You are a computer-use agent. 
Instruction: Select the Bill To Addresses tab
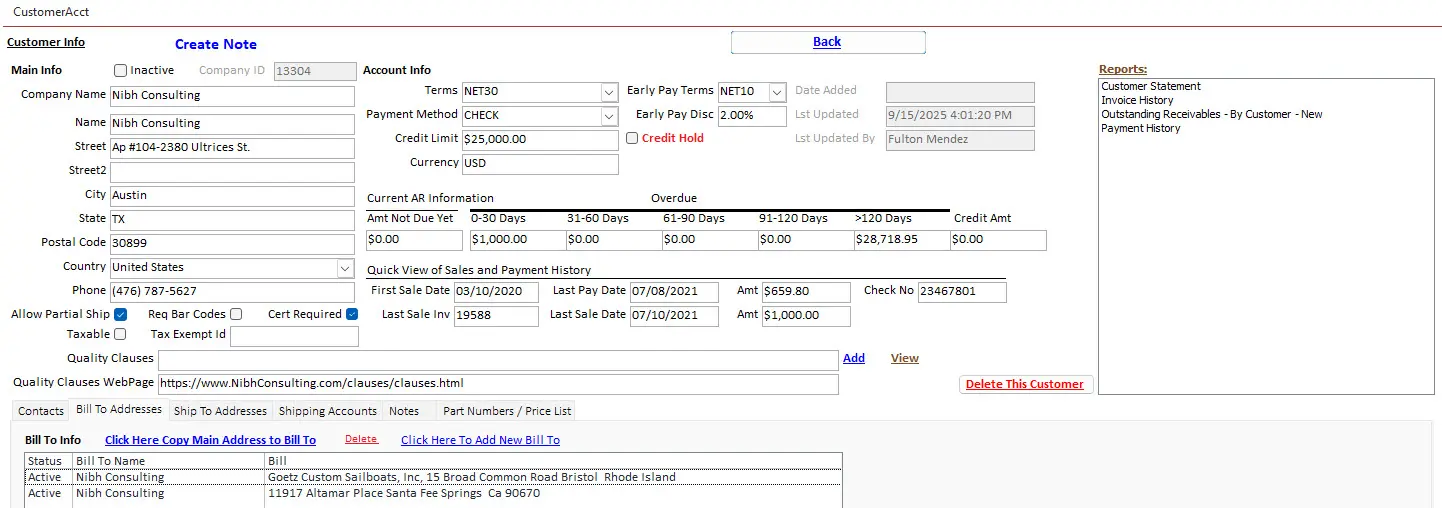click(x=119, y=410)
